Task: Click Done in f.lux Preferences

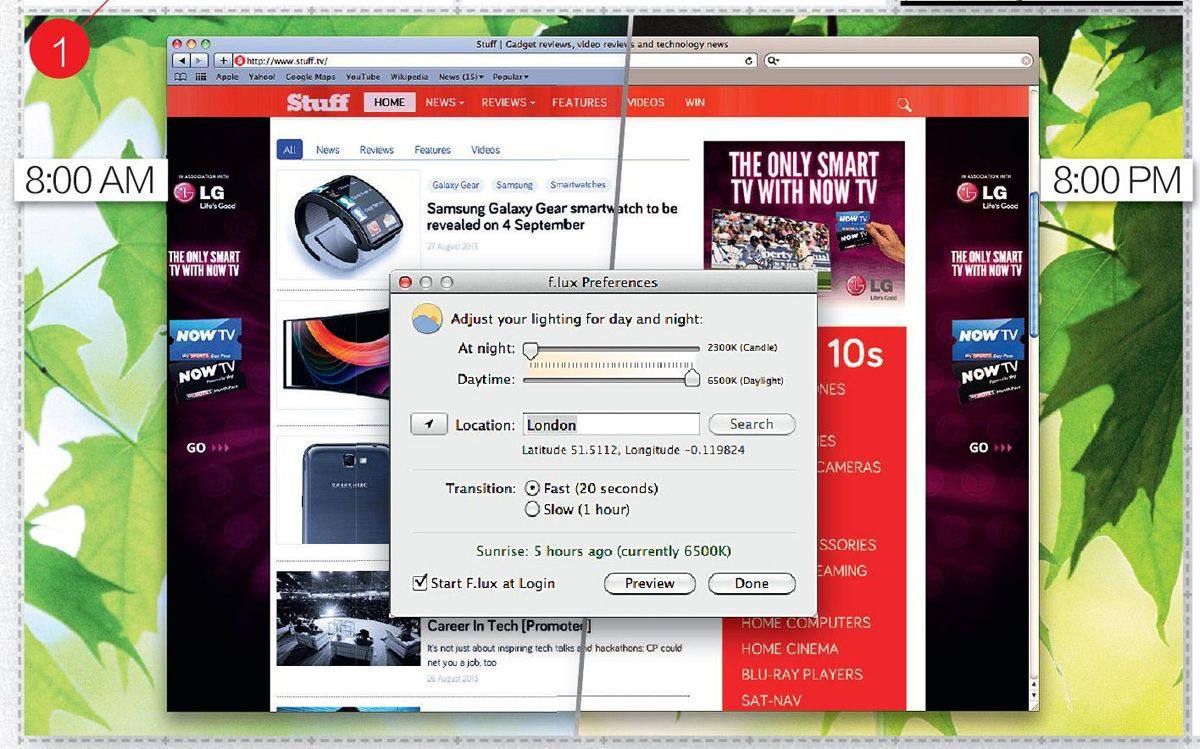Action: click(752, 583)
